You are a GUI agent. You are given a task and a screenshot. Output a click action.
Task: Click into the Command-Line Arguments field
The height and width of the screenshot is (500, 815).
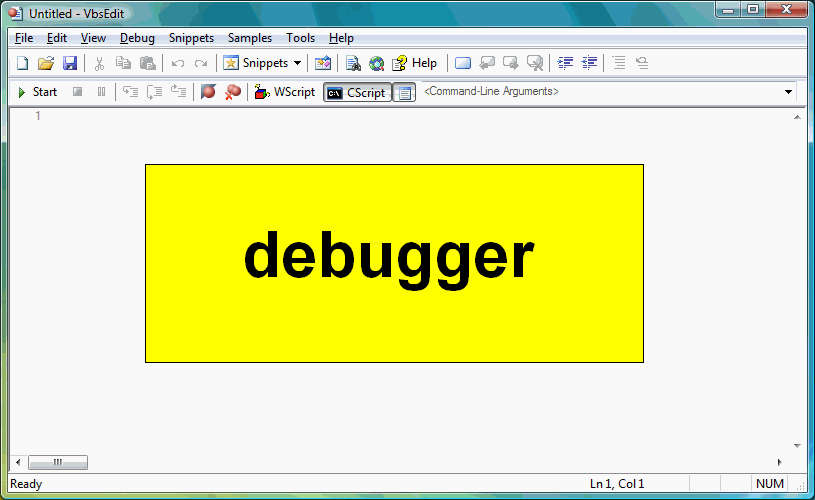click(x=600, y=92)
